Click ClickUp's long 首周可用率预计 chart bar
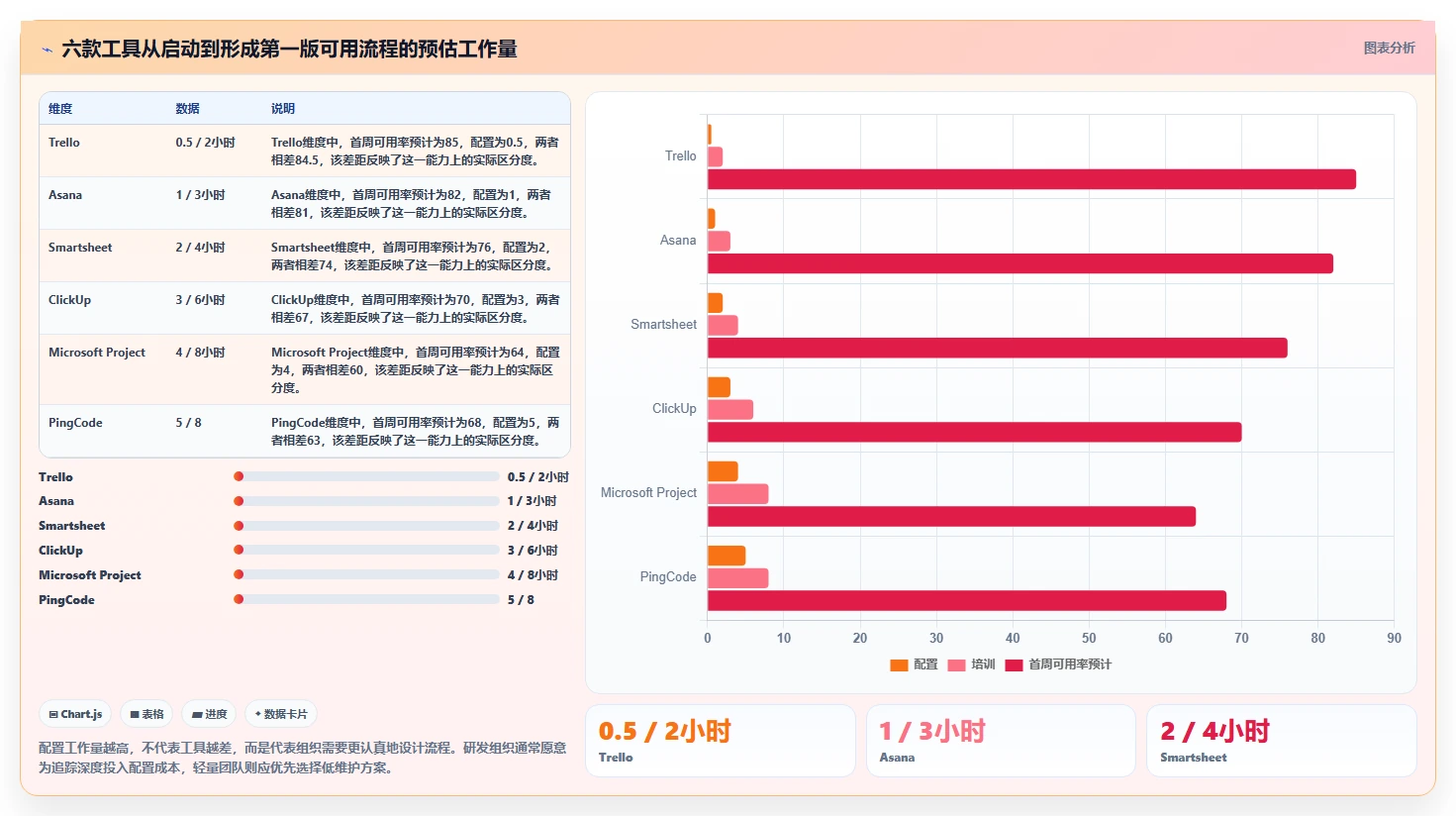Image resolution: width=1456 pixels, height=816 pixels. pyautogui.click(x=975, y=432)
